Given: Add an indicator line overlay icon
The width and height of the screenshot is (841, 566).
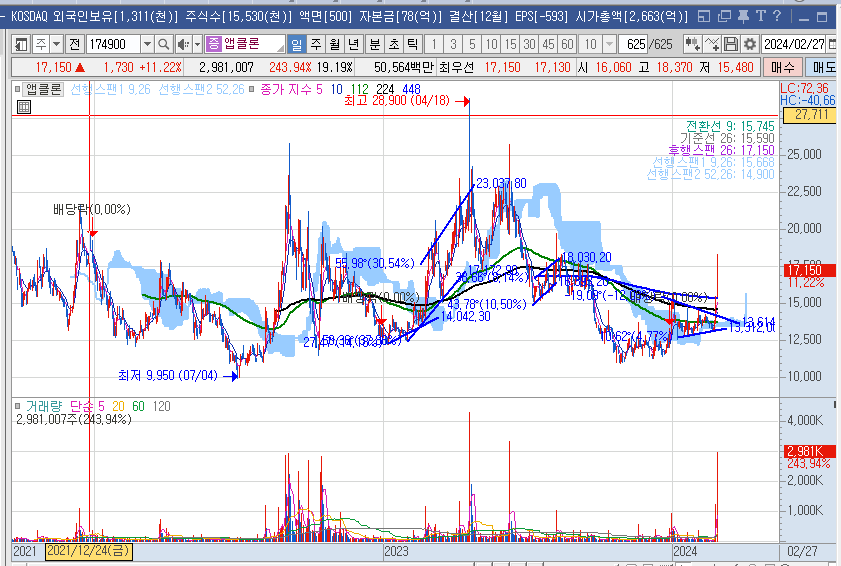Looking at the screenshot, I should click(712, 44).
